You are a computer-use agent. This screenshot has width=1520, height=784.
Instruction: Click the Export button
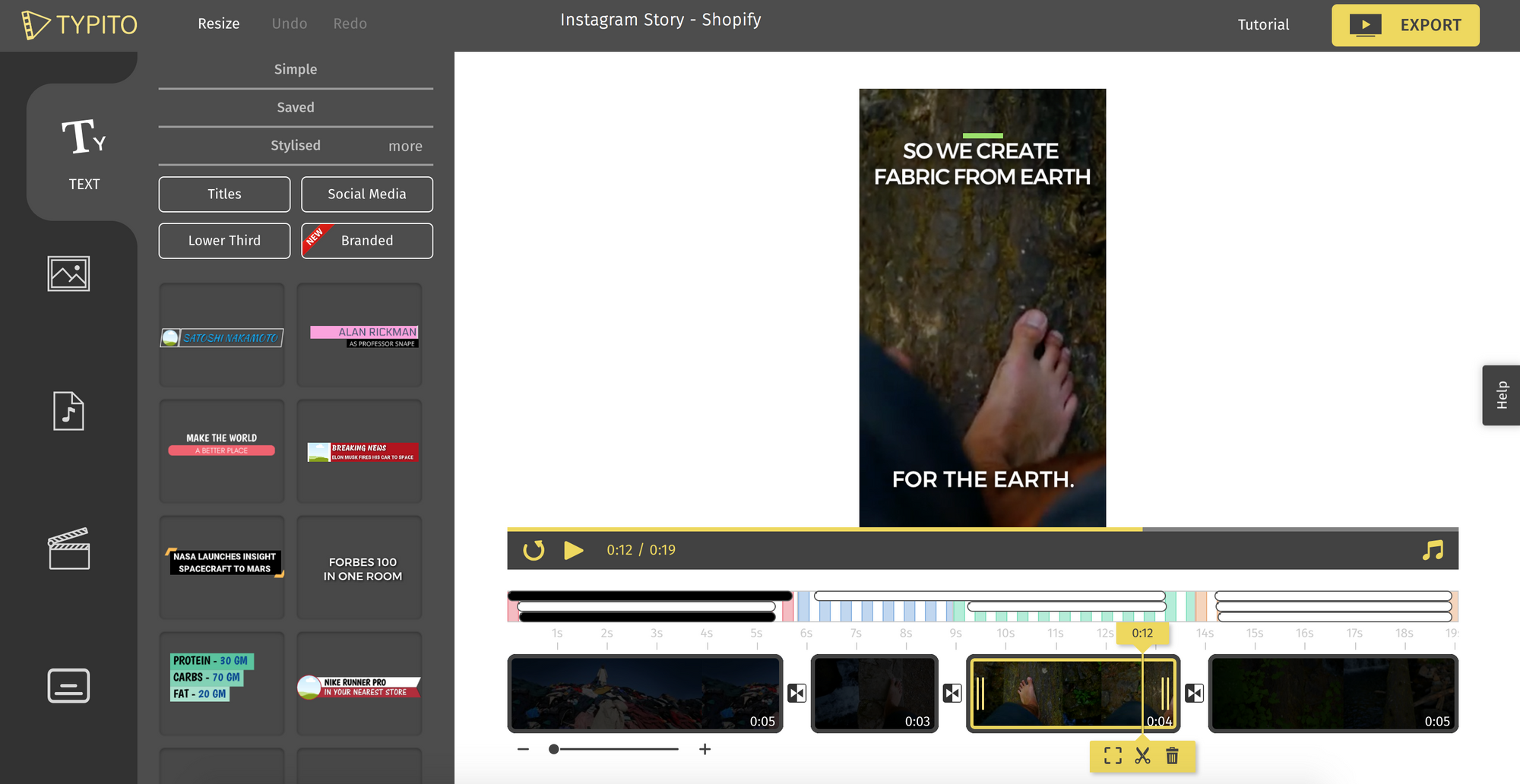[x=1405, y=25]
